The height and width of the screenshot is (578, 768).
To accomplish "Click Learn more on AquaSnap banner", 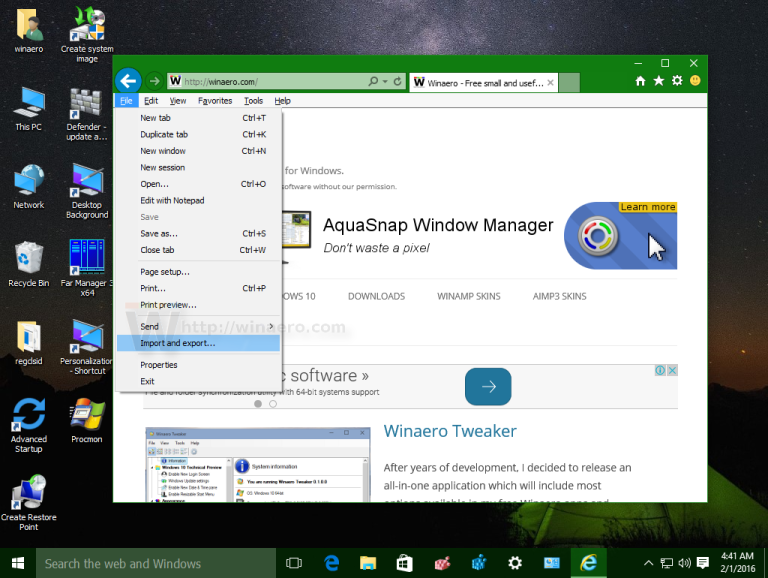I will tap(648, 207).
